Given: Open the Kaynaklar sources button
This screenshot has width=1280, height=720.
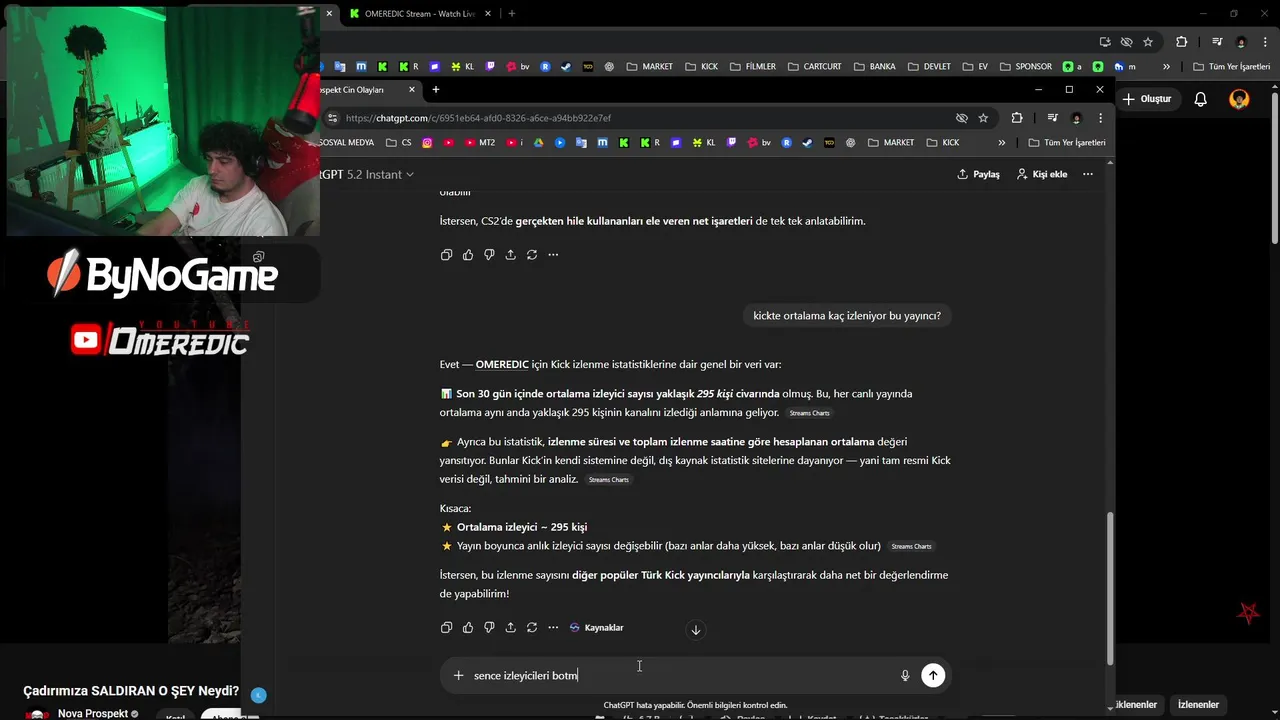Looking at the screenshot, I should pos(596,628).
